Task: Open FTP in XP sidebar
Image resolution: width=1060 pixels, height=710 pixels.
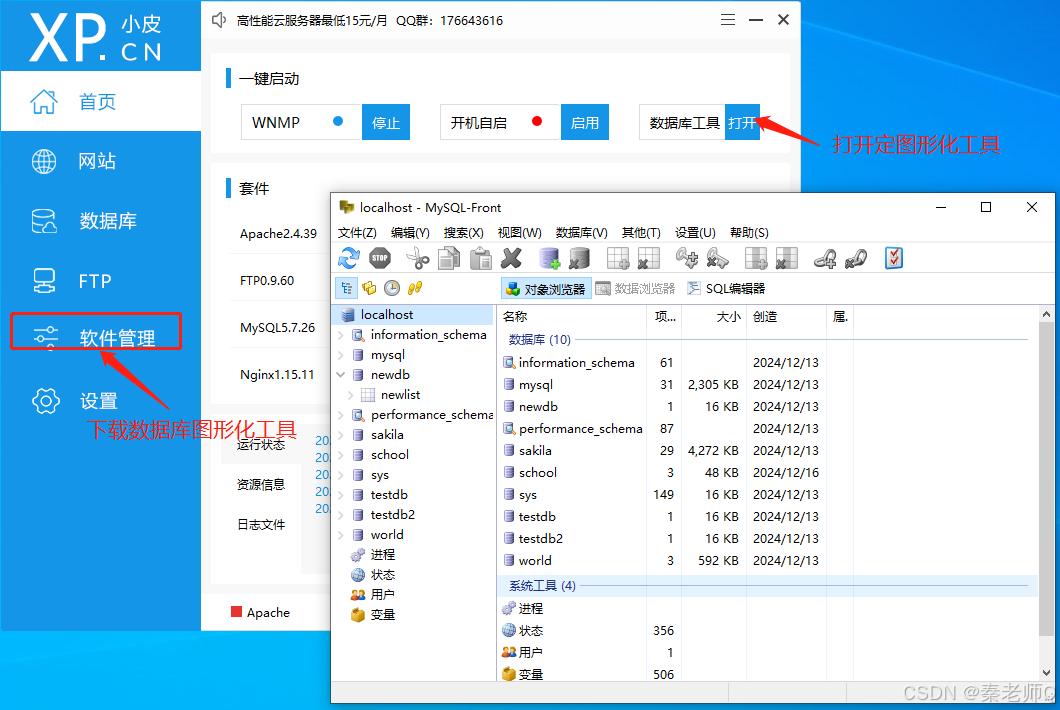Action: [x=101, y=280]
